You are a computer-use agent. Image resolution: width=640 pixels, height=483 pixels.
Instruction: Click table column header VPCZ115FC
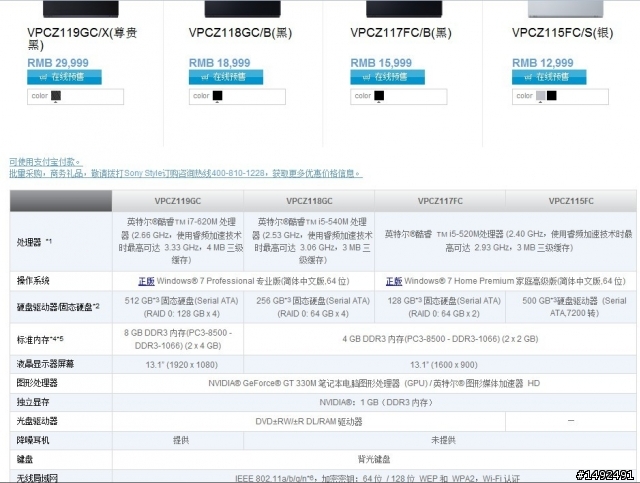tap(571, 201)
